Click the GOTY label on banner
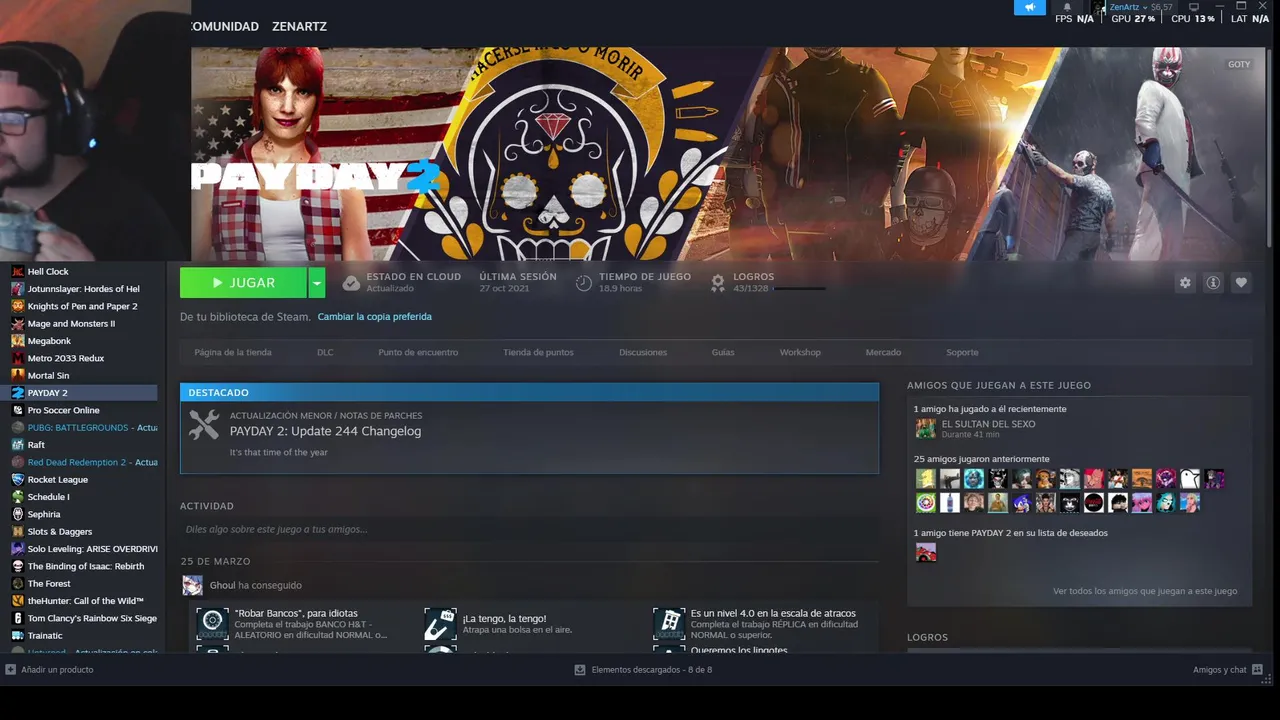Screen dimensions: 1280x720 tap(1239, 64)
